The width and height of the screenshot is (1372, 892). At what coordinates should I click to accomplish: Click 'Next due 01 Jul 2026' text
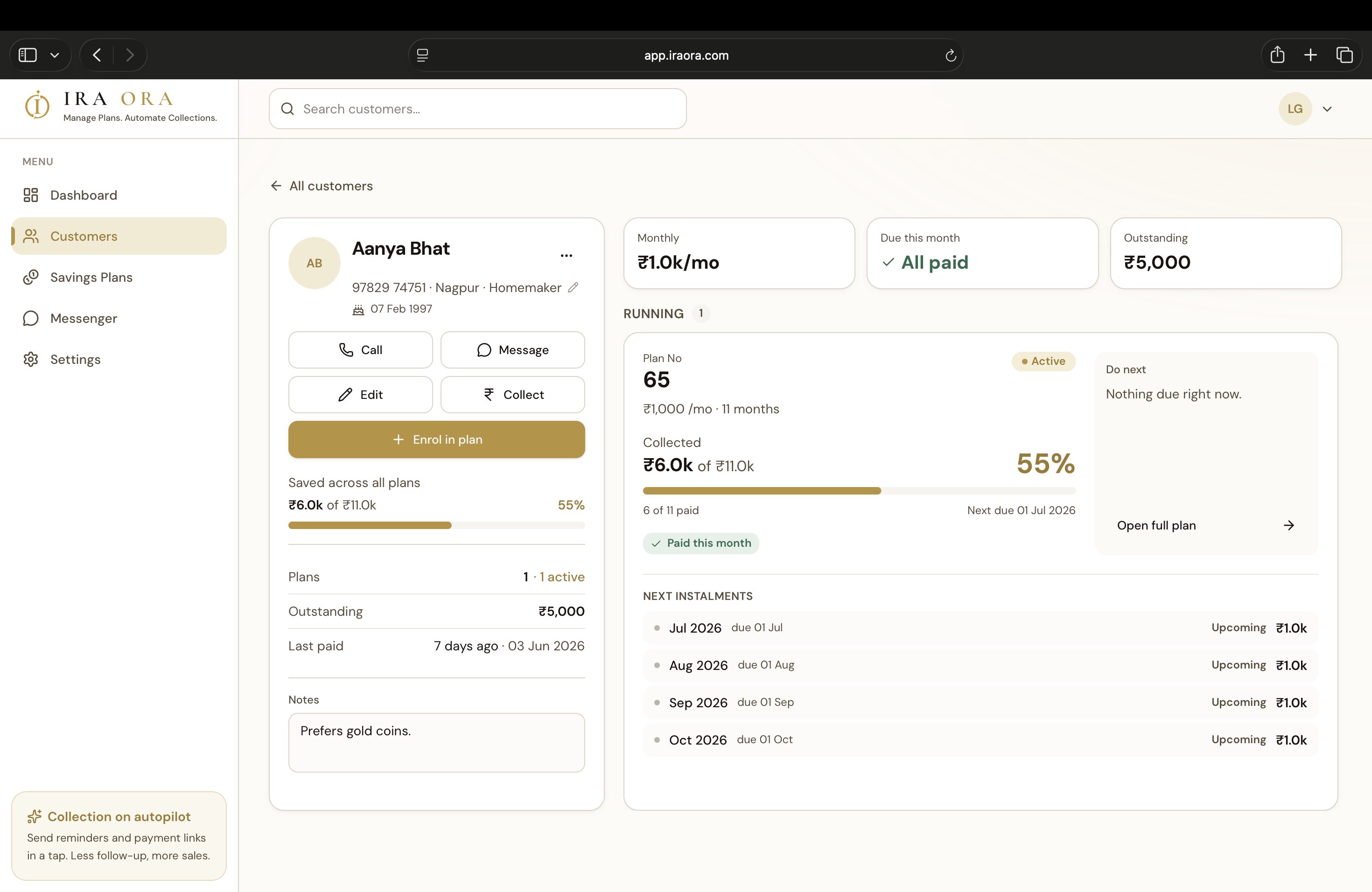coord(1021,510)
